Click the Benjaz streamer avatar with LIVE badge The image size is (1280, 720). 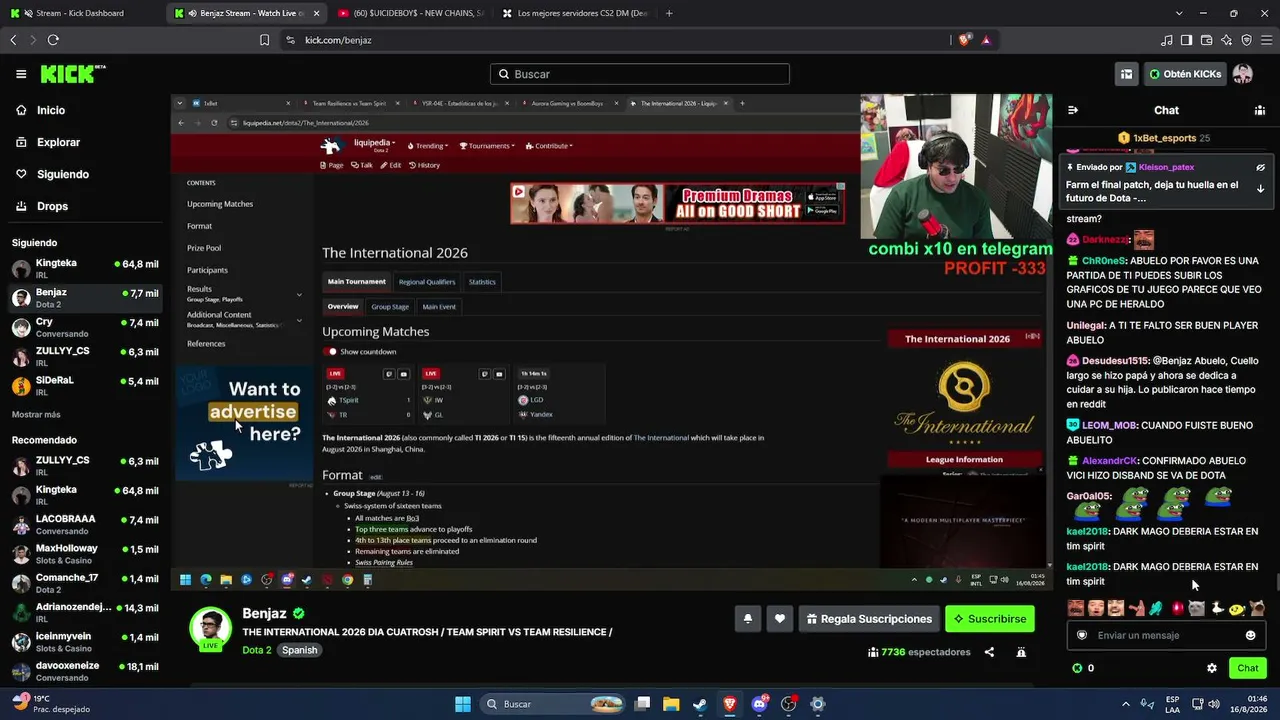(210, 628)
